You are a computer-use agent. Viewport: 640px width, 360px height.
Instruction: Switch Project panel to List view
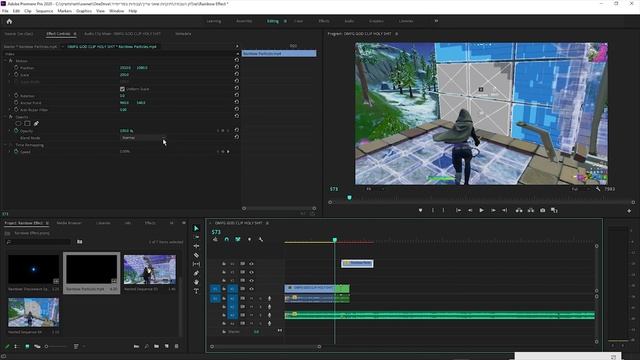17,346
